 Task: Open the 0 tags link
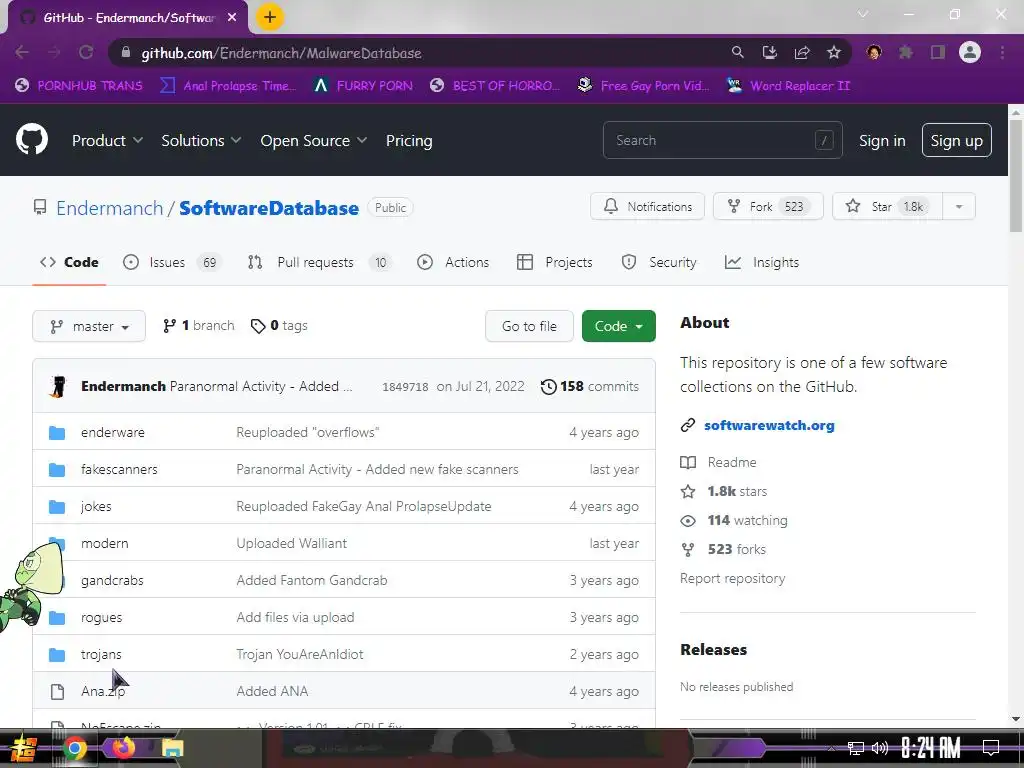[x=279, y=325]
